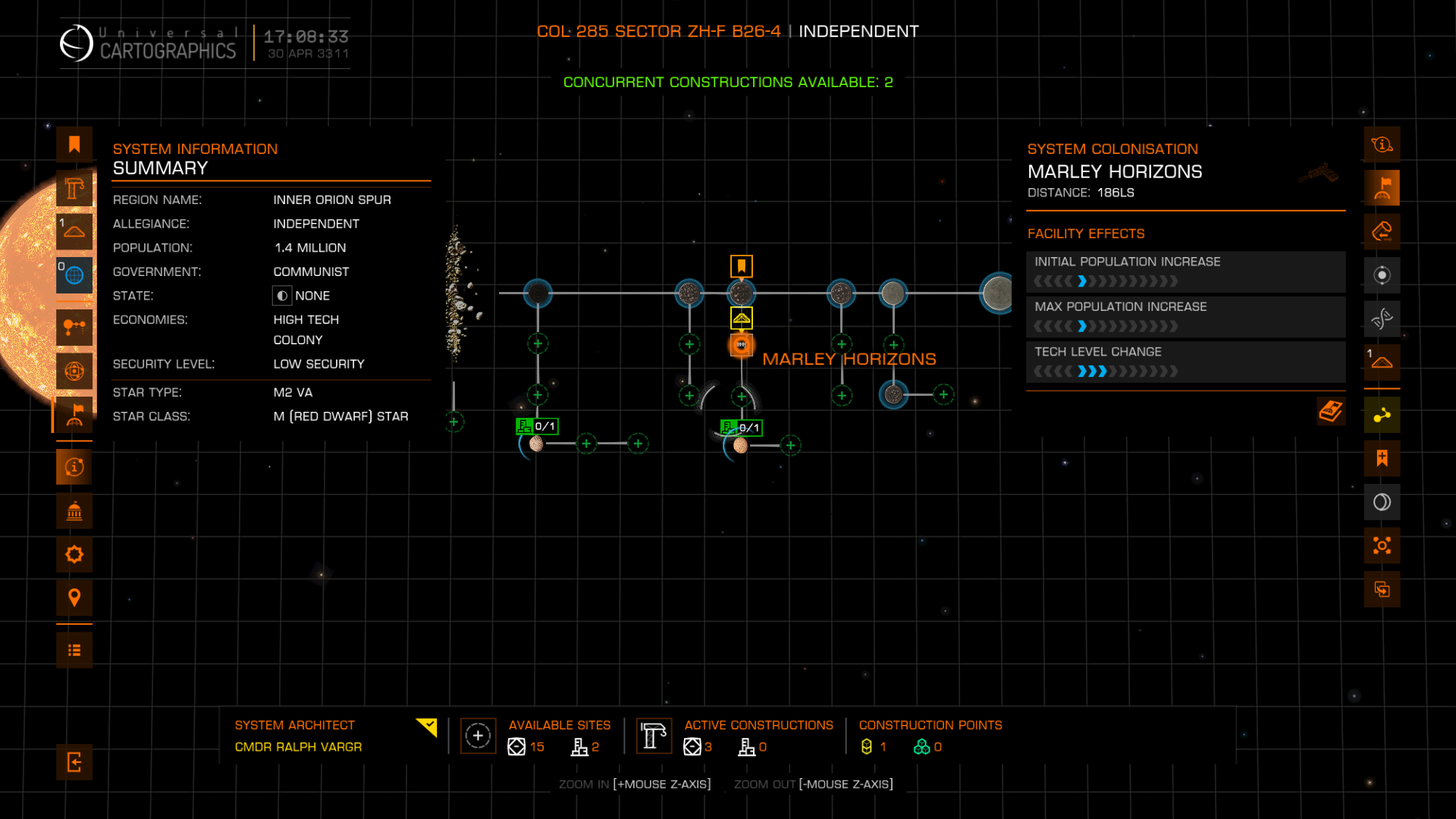Select the satellite icon in right sidebar
Screen dimensions: 1456x819
[x=1382, y=318]
